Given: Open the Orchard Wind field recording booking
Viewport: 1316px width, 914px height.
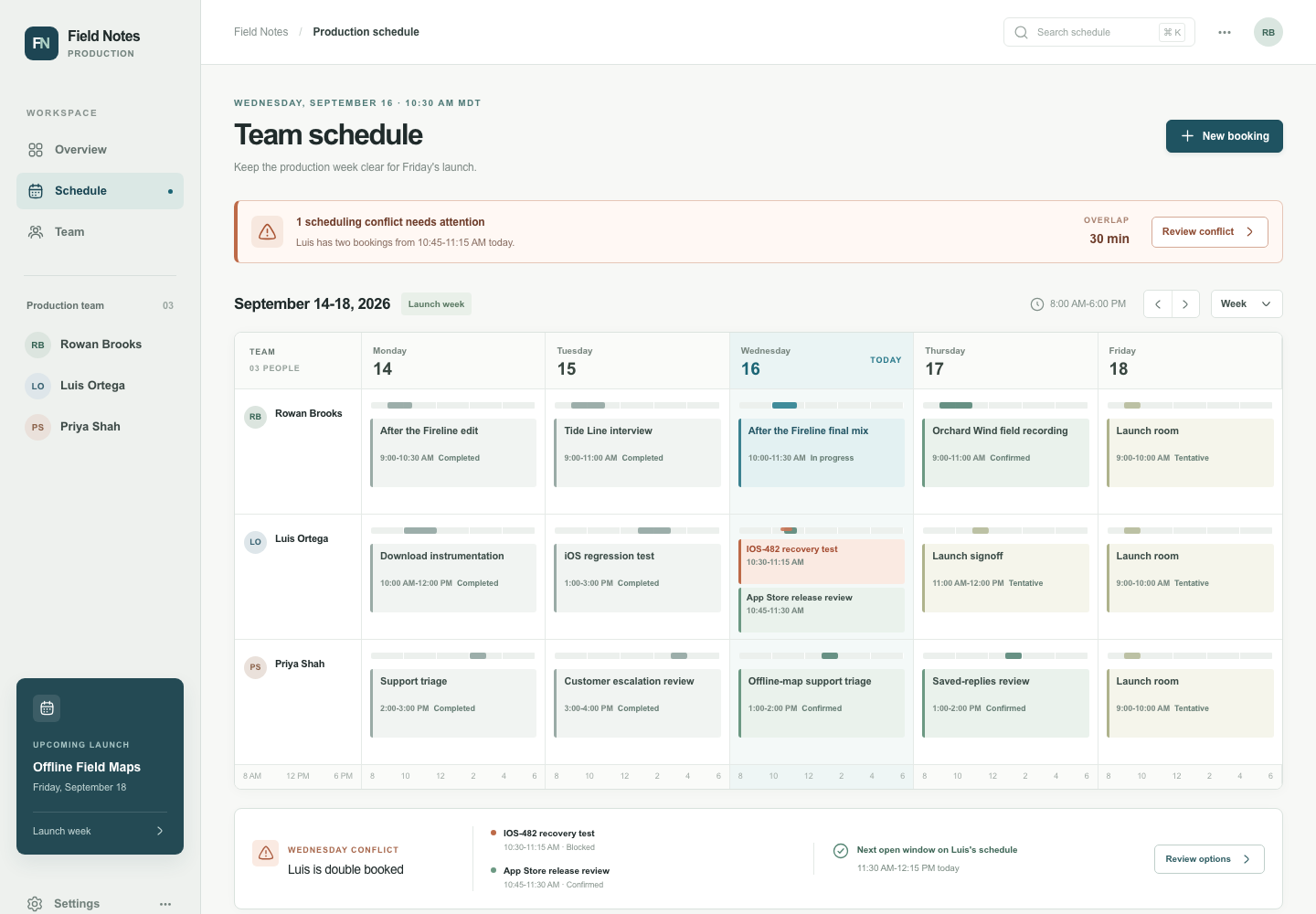Looking at the screenshot, I should point(1005,452).
